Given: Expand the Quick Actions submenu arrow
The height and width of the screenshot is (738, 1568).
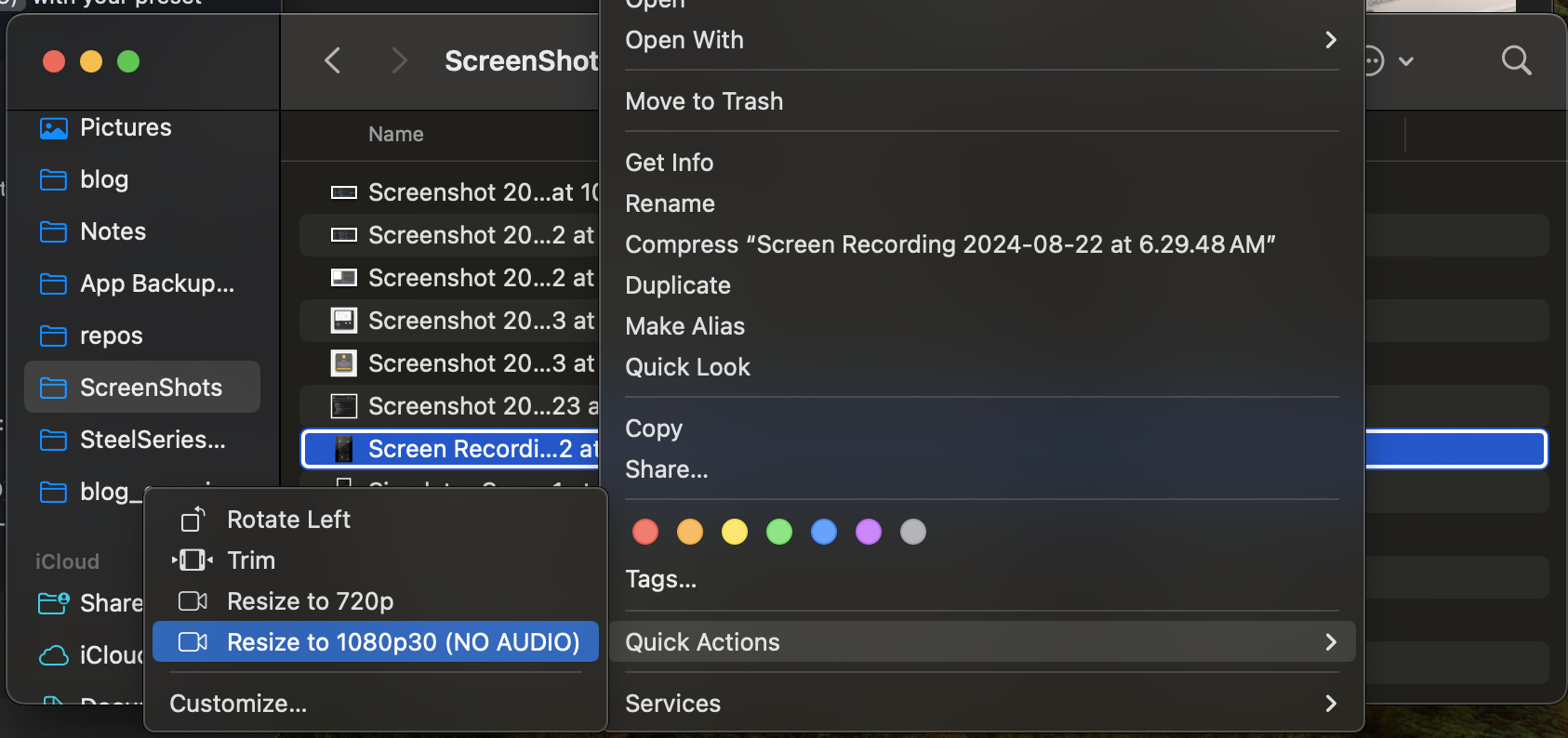Looking at the screenshot, I should tap(1330, 642).
